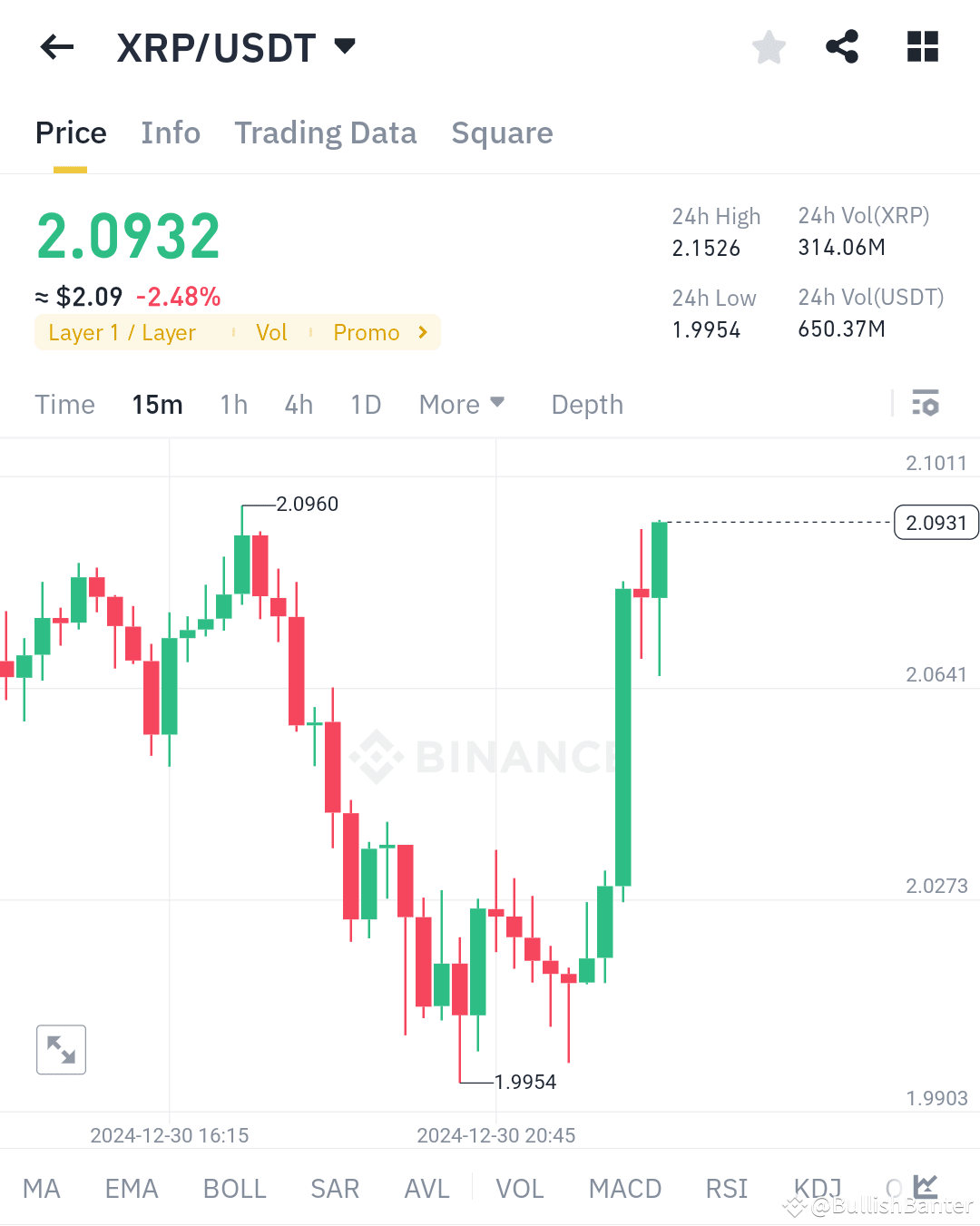The height and width of the screenshot is (1226, 980).
Task: Select the Layer 1 / Layer tag
Action: (122, 332)
